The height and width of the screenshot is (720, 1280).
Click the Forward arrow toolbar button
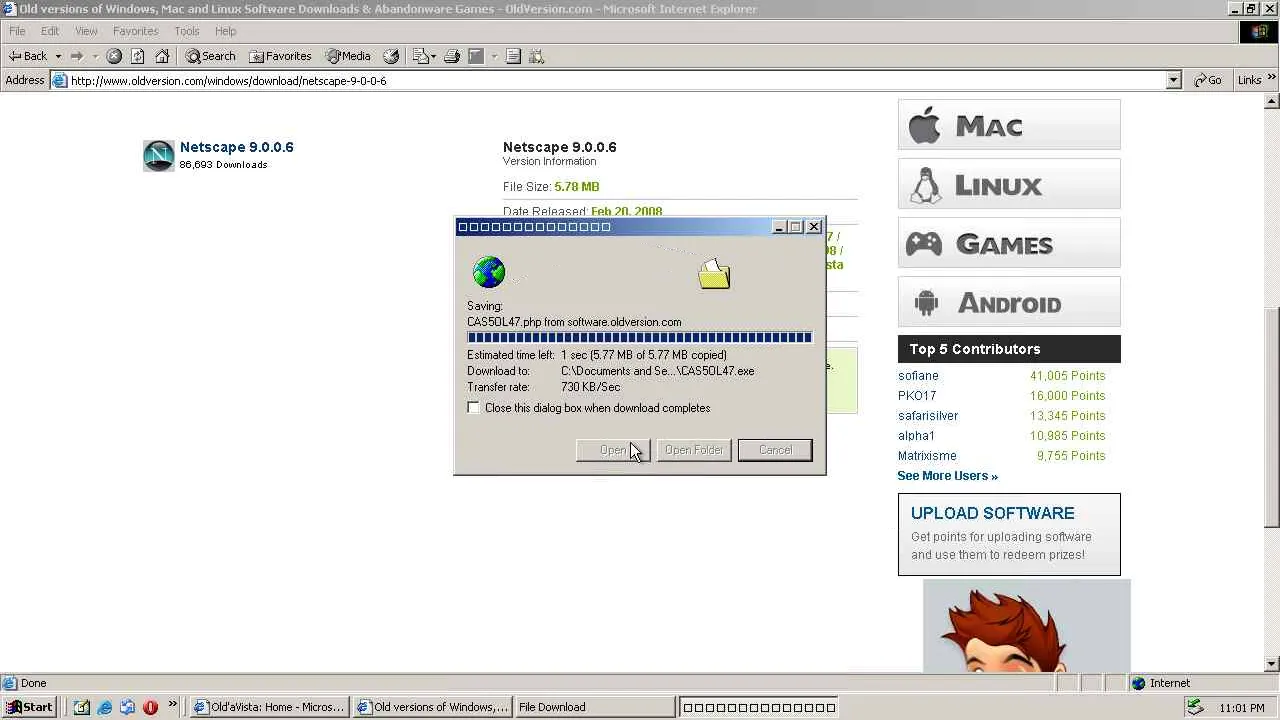[76, 56]
